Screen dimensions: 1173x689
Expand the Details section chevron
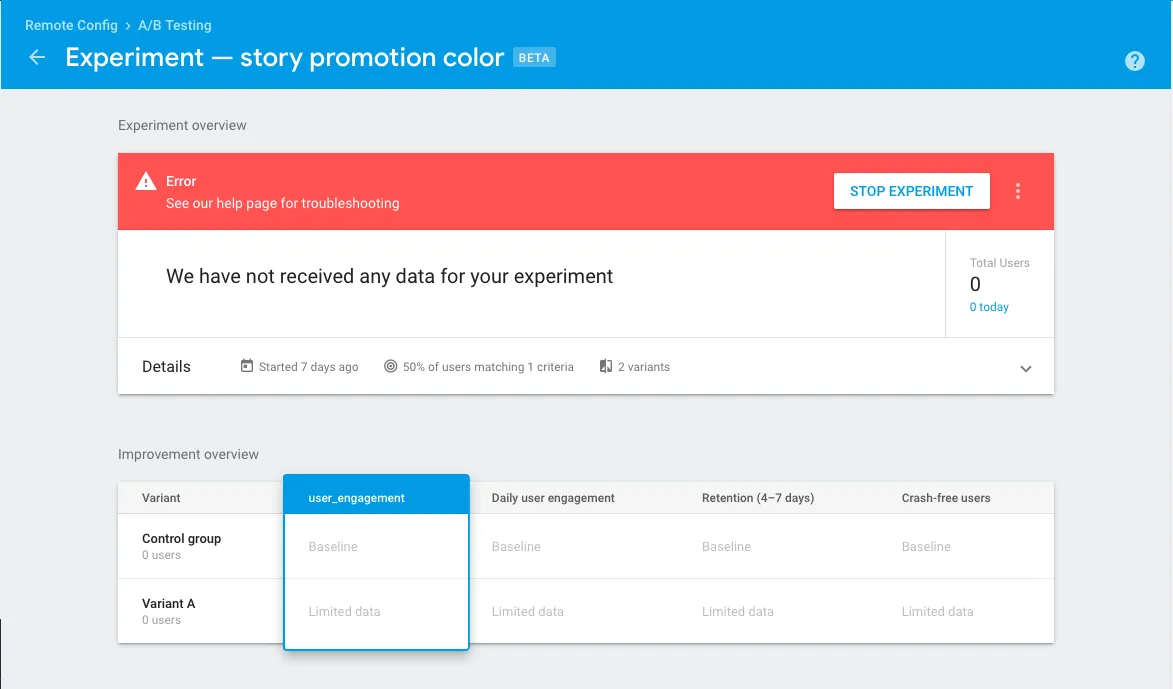(1025, 368)
